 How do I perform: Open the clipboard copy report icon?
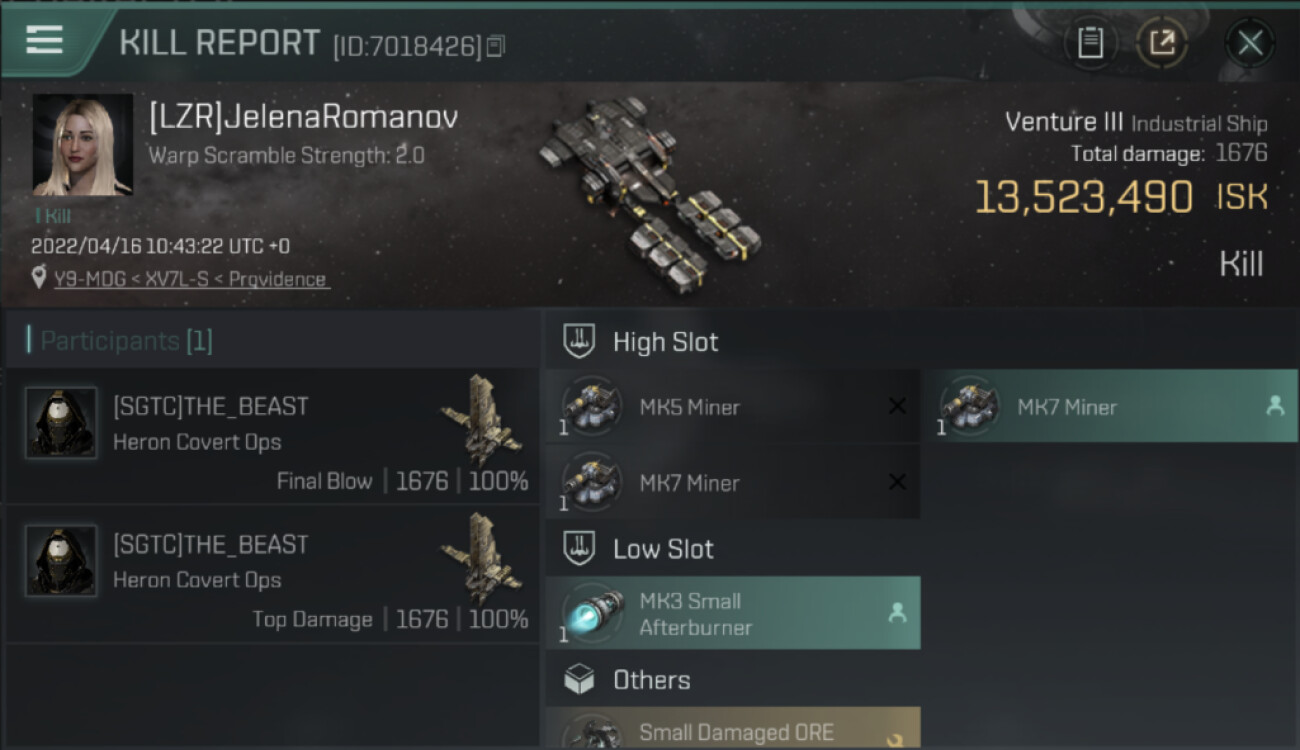click(1090, 43)
